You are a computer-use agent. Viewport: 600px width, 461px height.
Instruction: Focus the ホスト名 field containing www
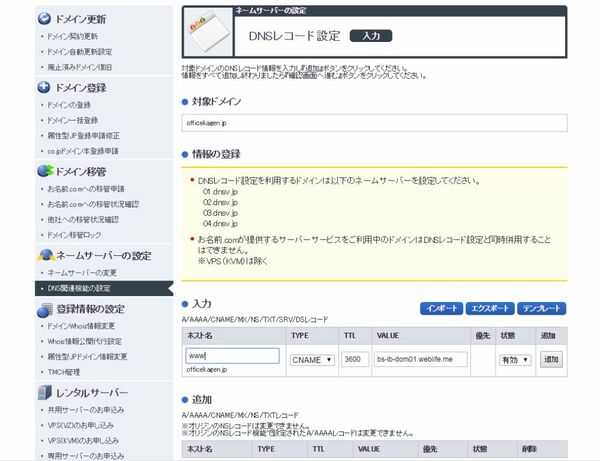click(232, 356)
